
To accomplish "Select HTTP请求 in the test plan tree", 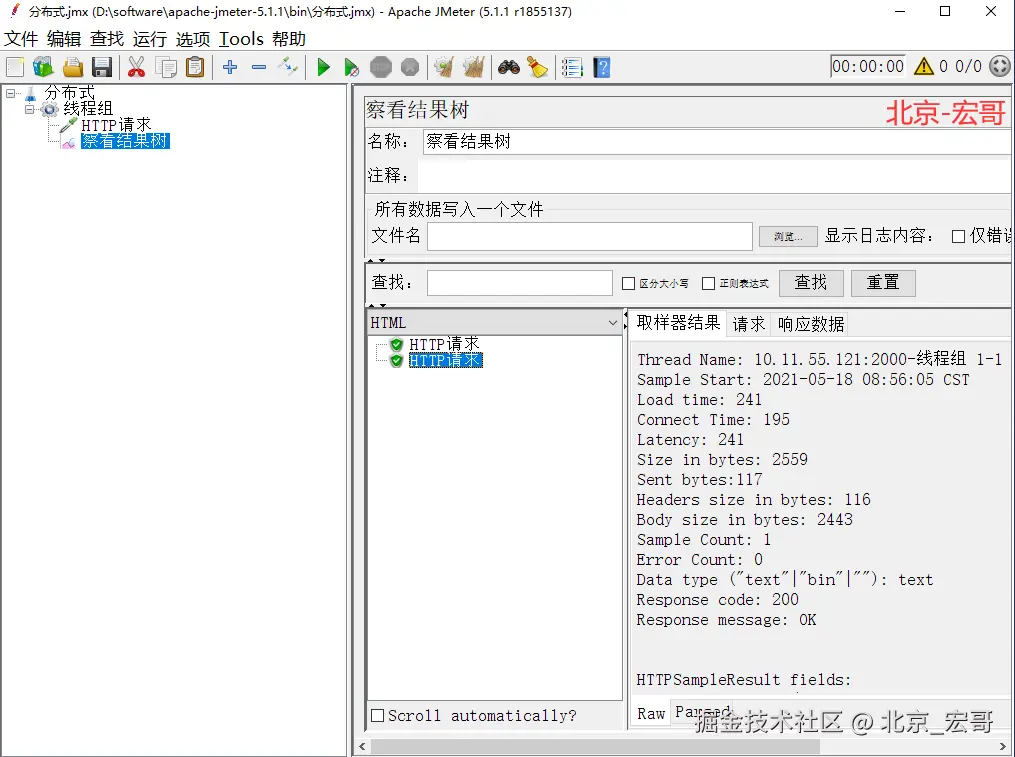I will pos(116,125).
